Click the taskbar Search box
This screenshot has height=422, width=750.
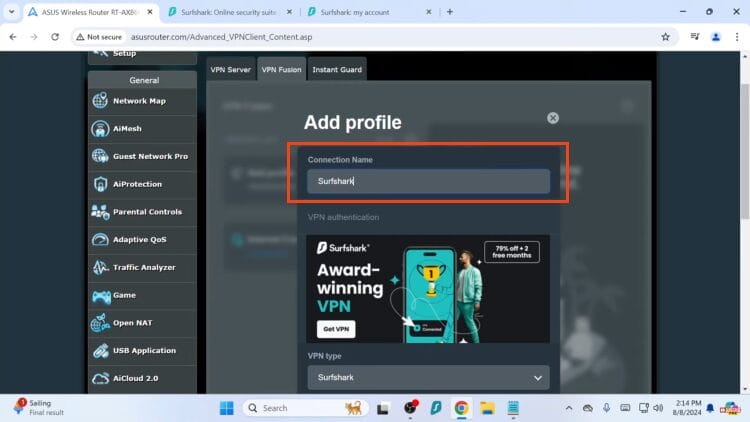[x=305, y=408]
